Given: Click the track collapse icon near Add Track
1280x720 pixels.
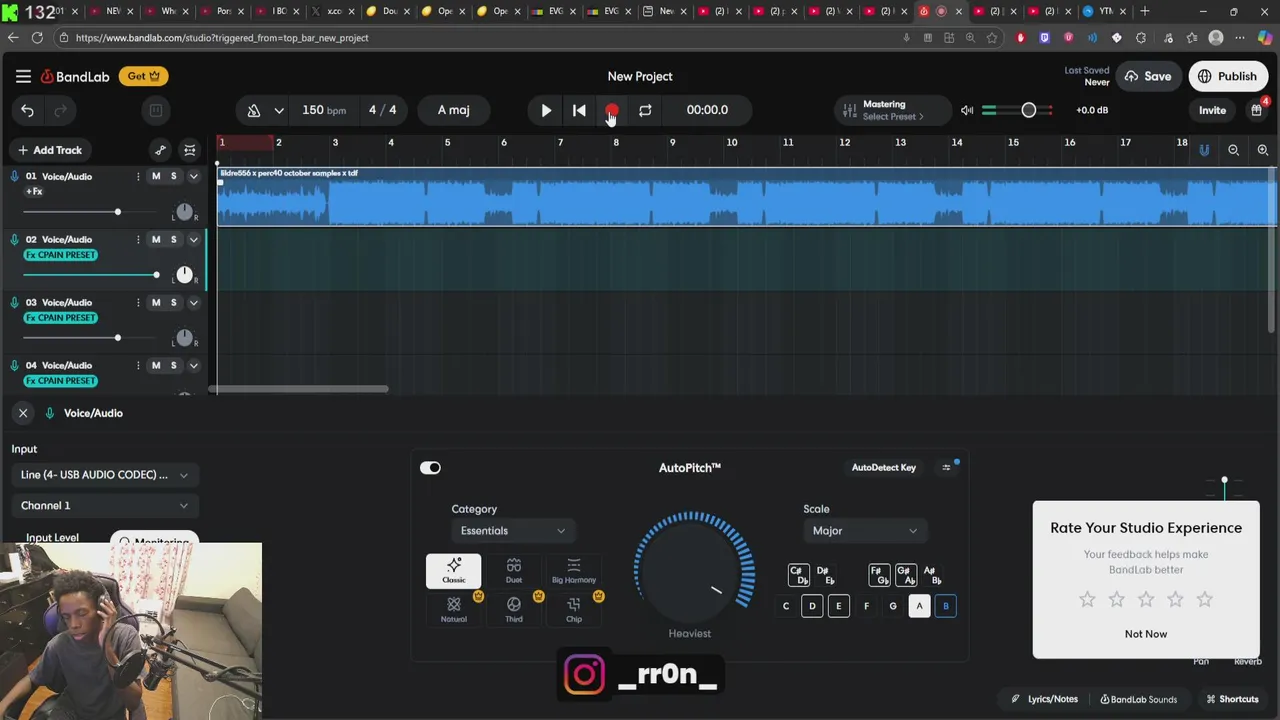Looking at the screenshot, I should coord(190,150).
